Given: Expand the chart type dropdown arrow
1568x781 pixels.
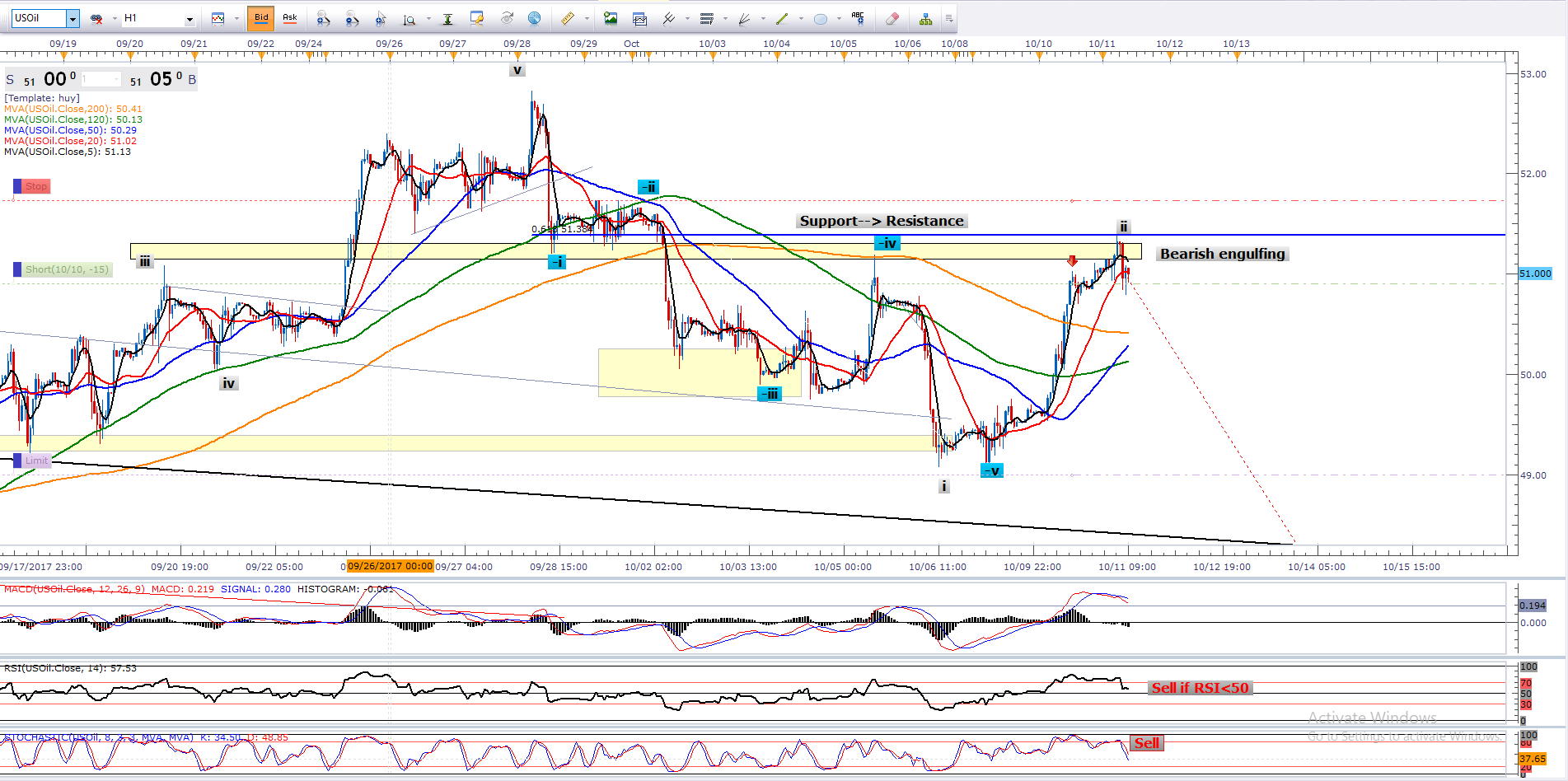Looking at the screenshot, I should pos(236,18).
